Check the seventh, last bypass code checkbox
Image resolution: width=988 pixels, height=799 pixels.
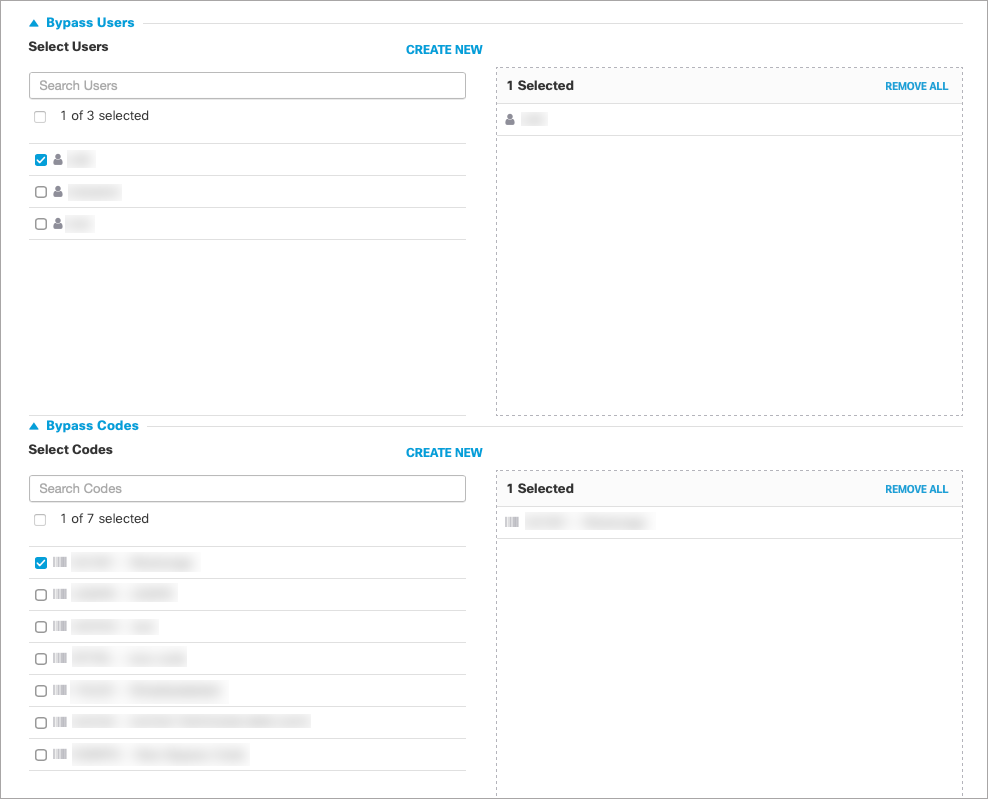(41, 755)
